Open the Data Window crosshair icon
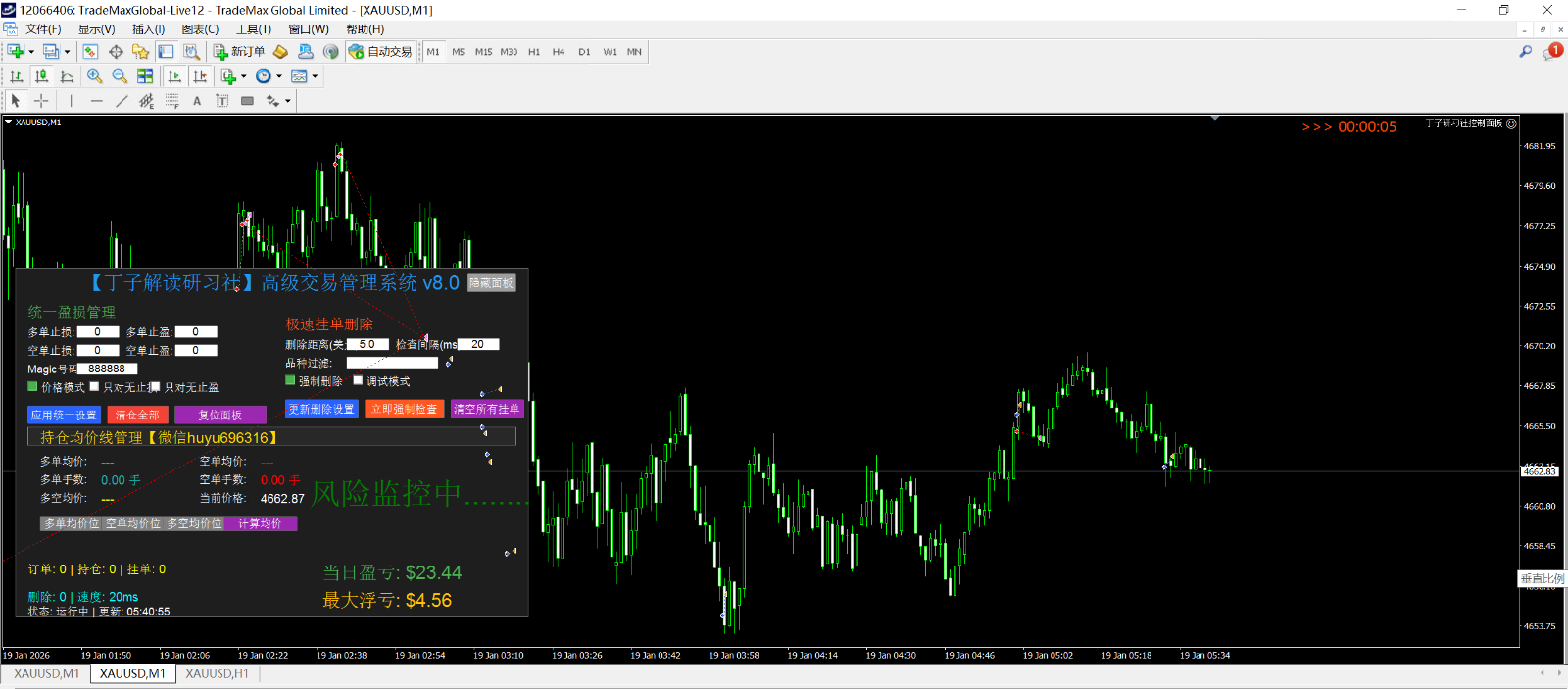Viewport: 1568px width, 689px height. [x=116, y=51]
